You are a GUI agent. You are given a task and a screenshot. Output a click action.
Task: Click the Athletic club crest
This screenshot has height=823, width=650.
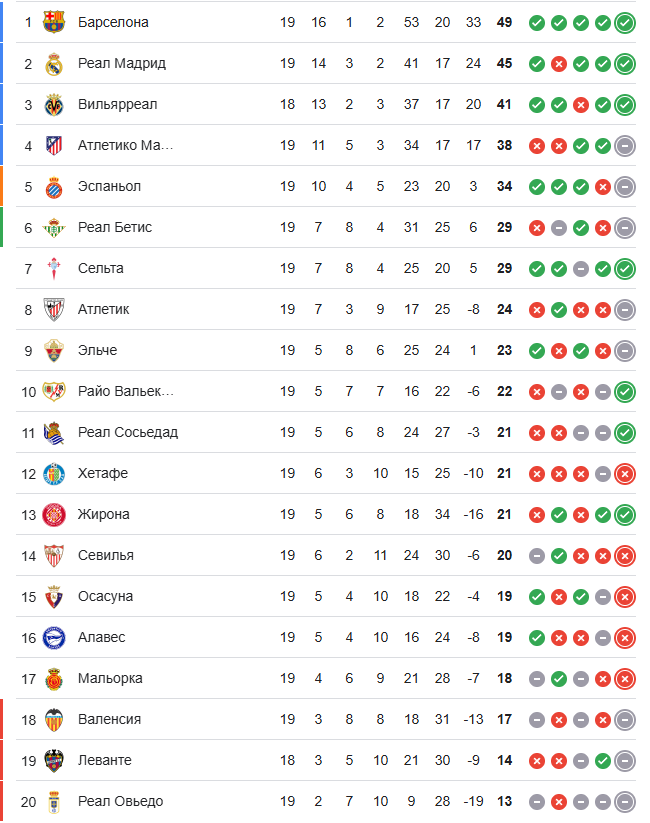[54, 309]
